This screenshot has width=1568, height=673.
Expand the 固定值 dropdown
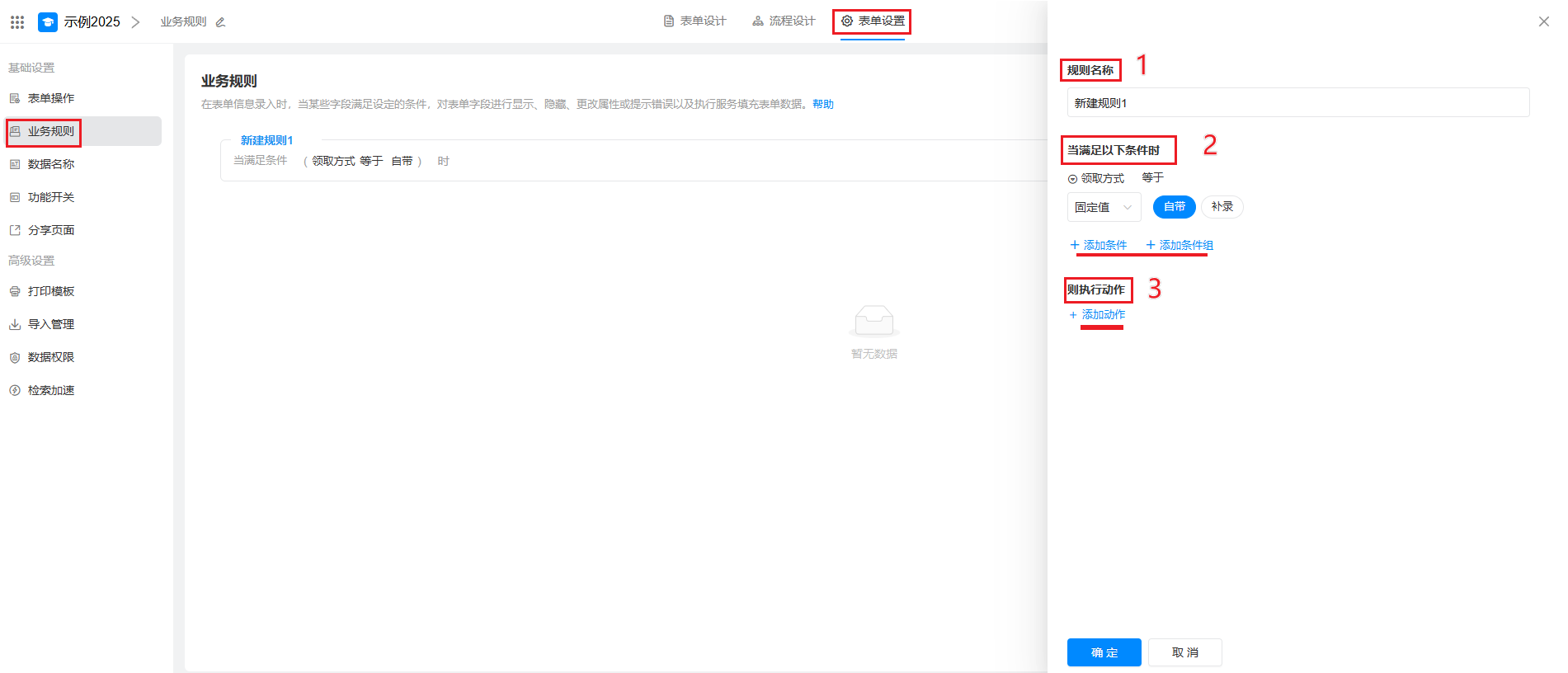1104,207
